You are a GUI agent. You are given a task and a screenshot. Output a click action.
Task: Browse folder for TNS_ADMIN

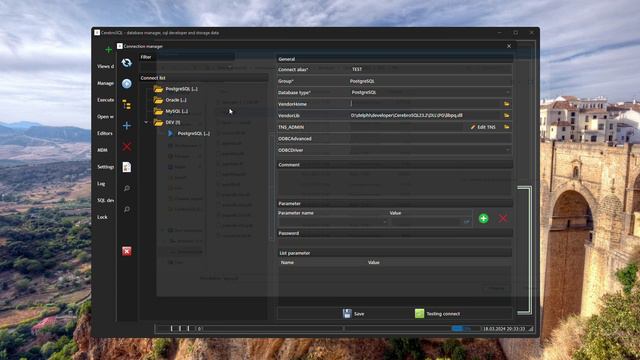pos(507,127)
